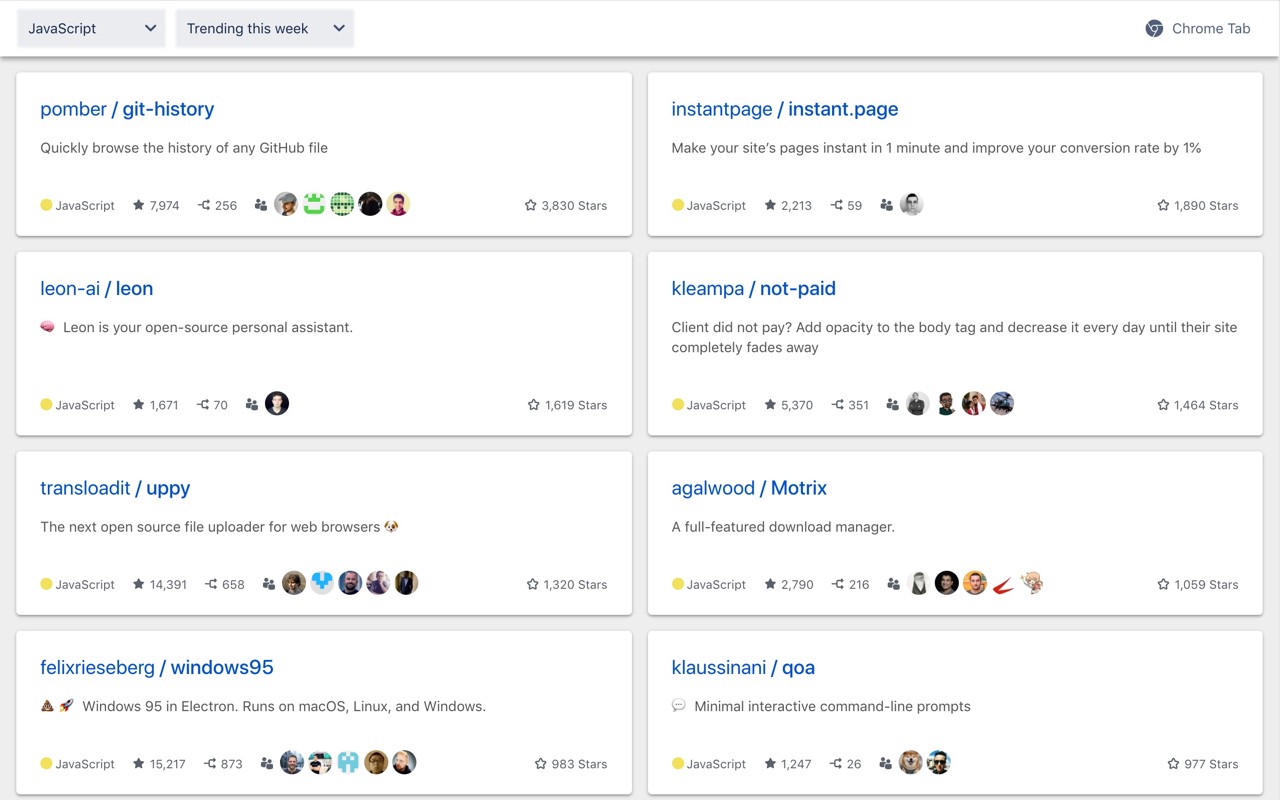This screenshot has height=800, width=1280.
Task: Click the first contributor avatar on Motrix
Action: 919,583
